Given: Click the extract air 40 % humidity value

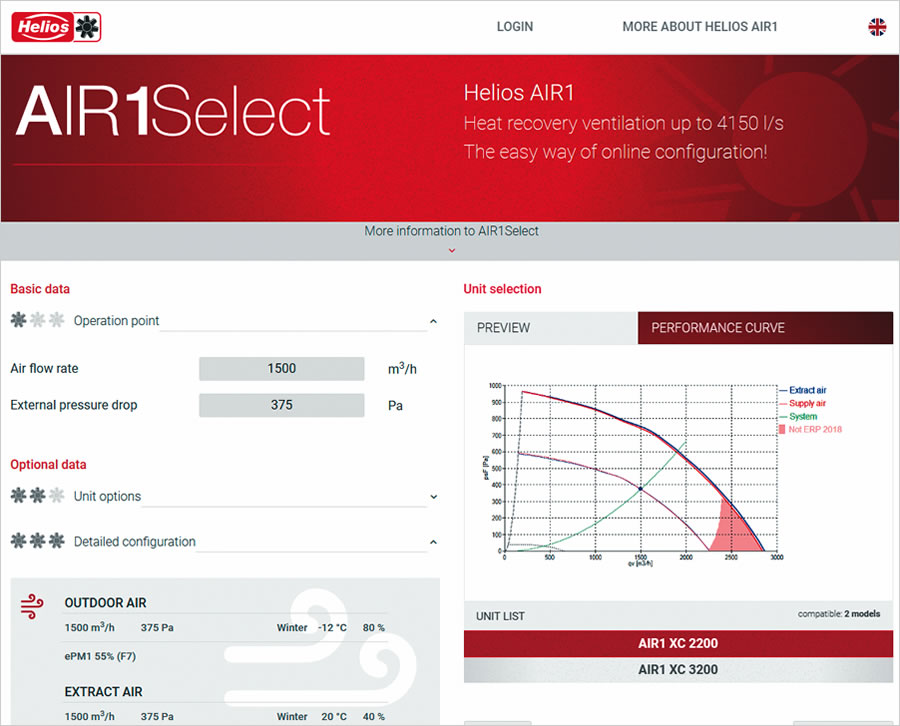Looking at the screenshot, I should [x=374, y=716].
